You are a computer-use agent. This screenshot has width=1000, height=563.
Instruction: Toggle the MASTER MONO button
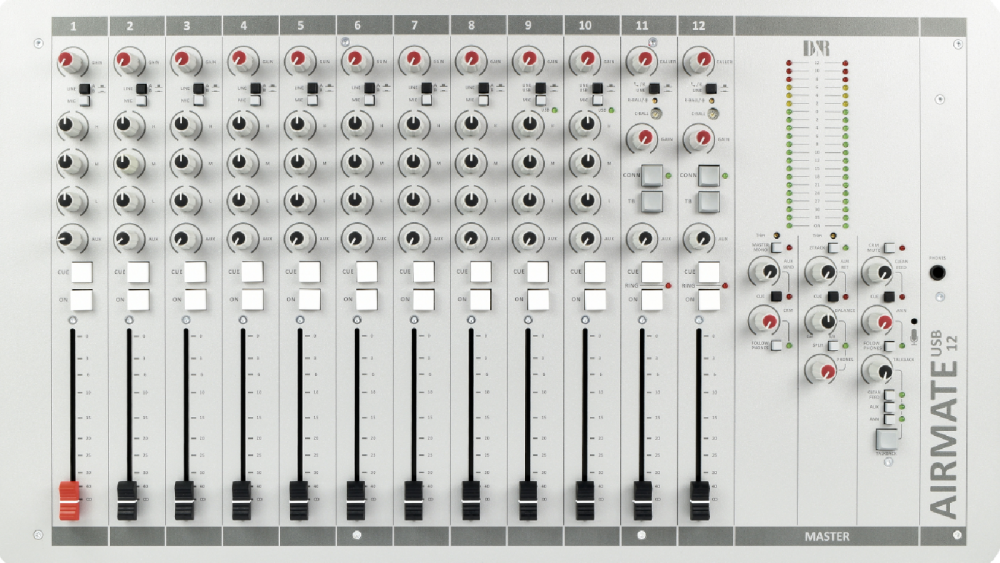[x=776, y=247]
